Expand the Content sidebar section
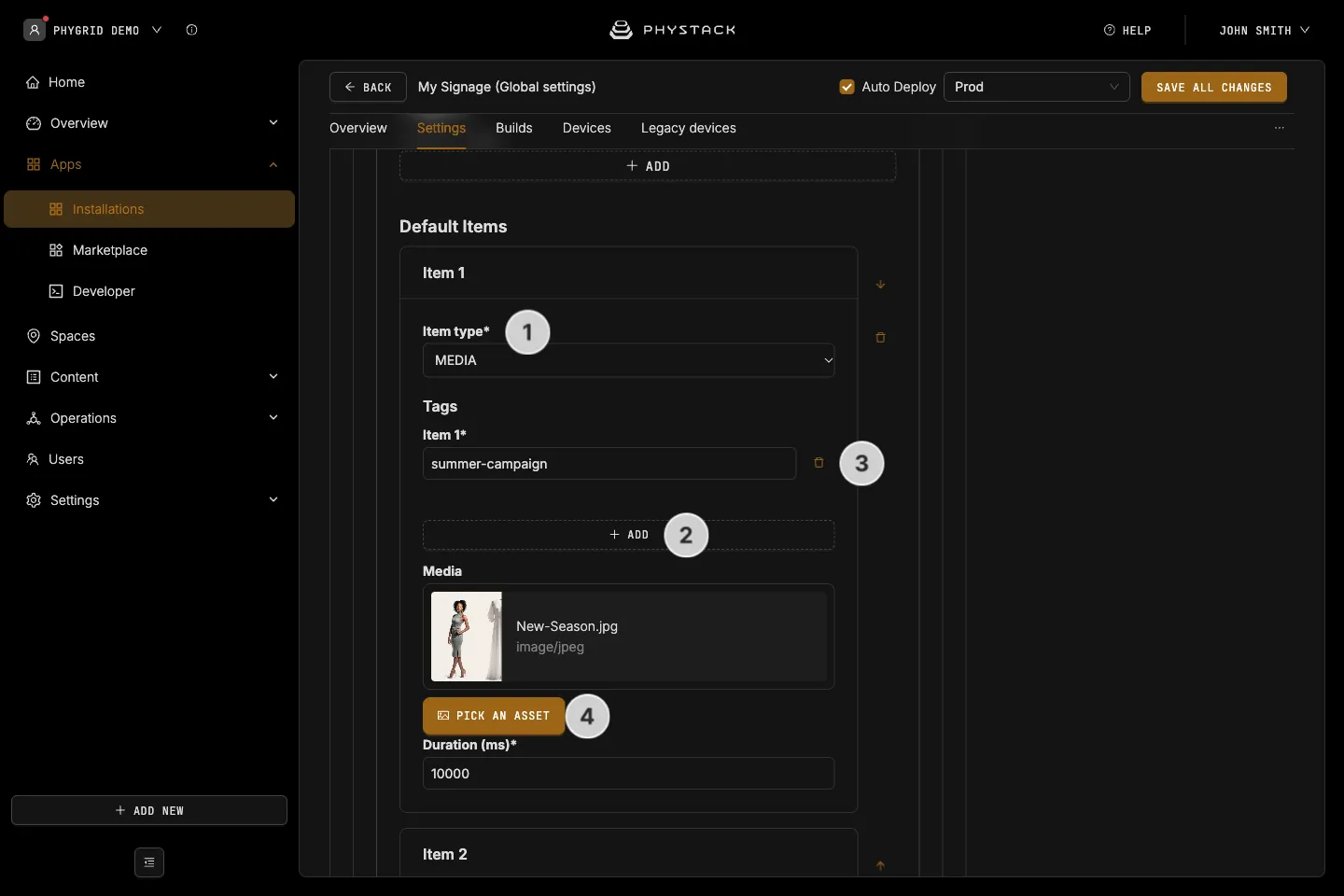This screenshot has height=896, width=1344. tap(273, 377)
